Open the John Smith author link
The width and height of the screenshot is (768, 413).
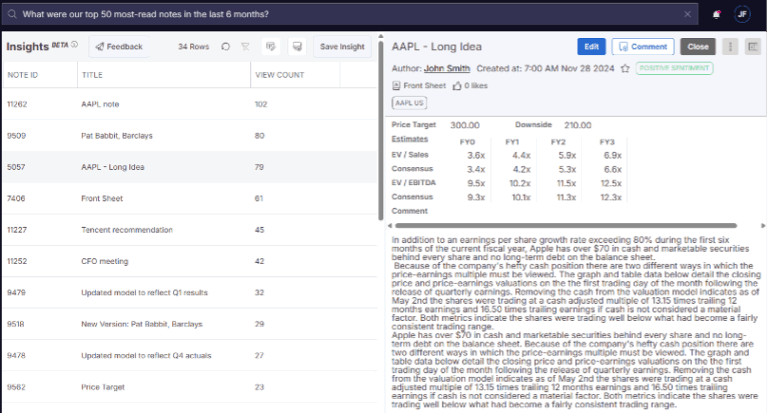[446, 68]
